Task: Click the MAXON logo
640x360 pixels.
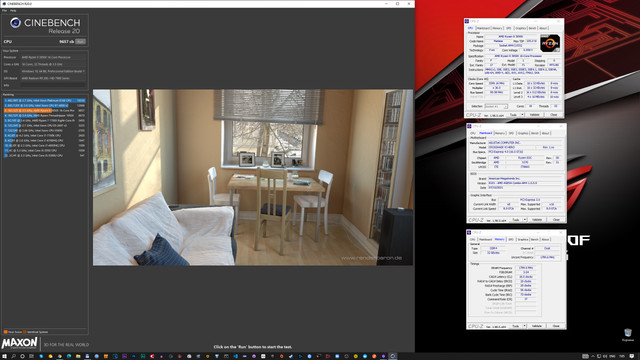Action: click(x=19, y=343)
